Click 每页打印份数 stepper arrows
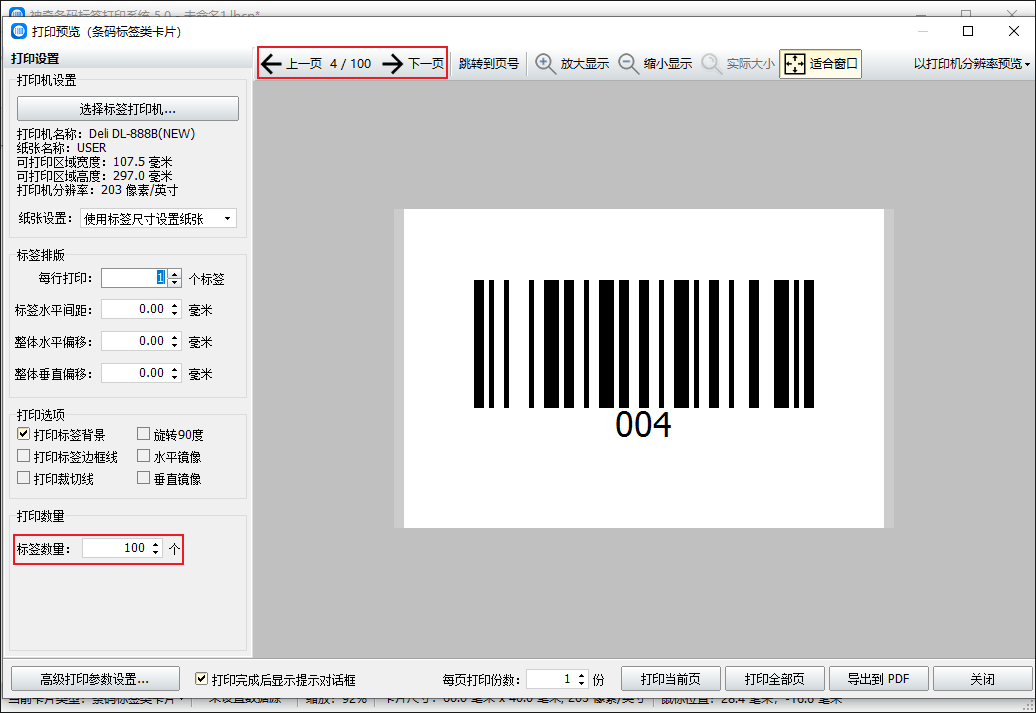 click(x=581, y=679)
